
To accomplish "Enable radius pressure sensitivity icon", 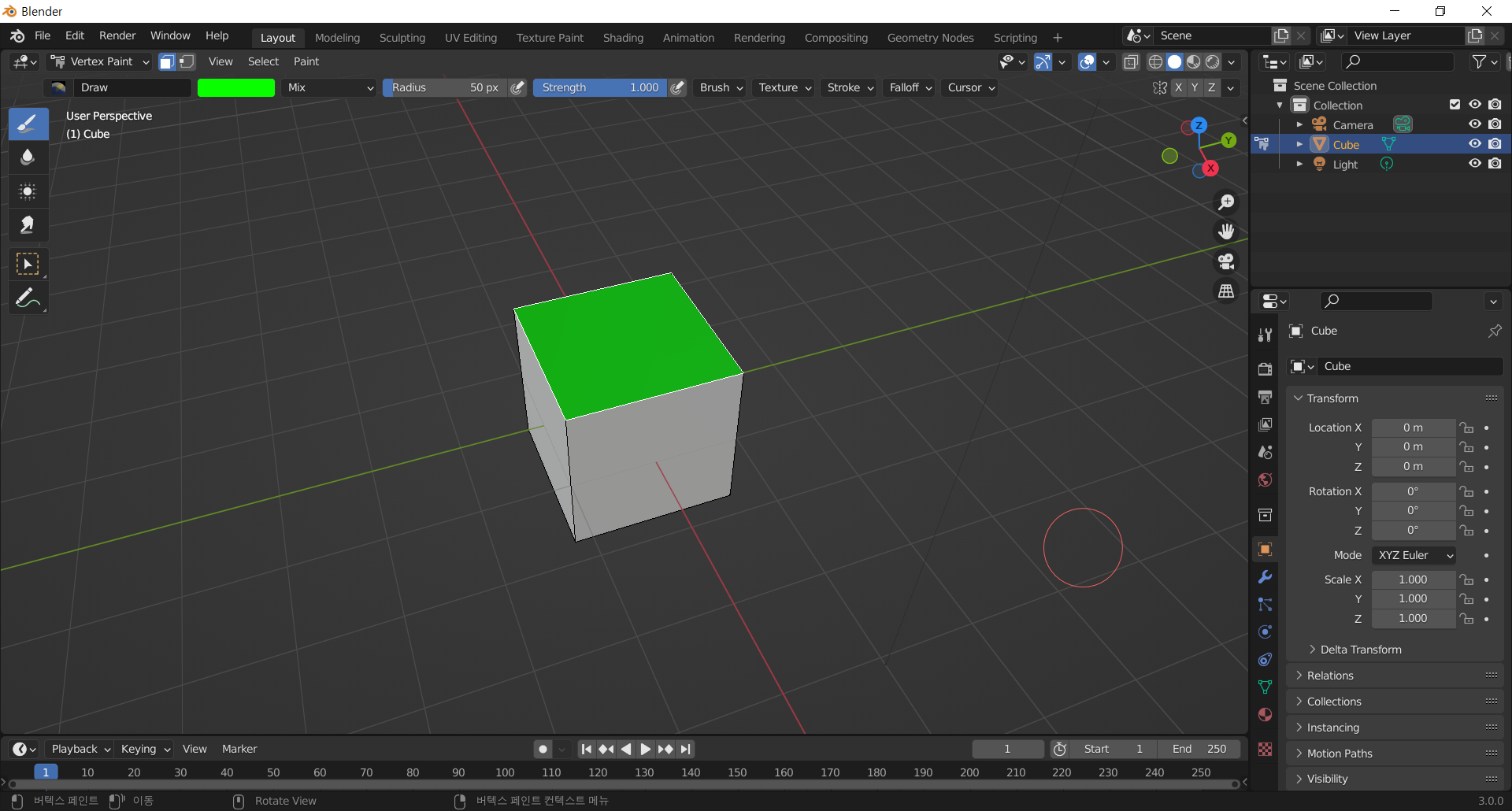I will 517,87.
